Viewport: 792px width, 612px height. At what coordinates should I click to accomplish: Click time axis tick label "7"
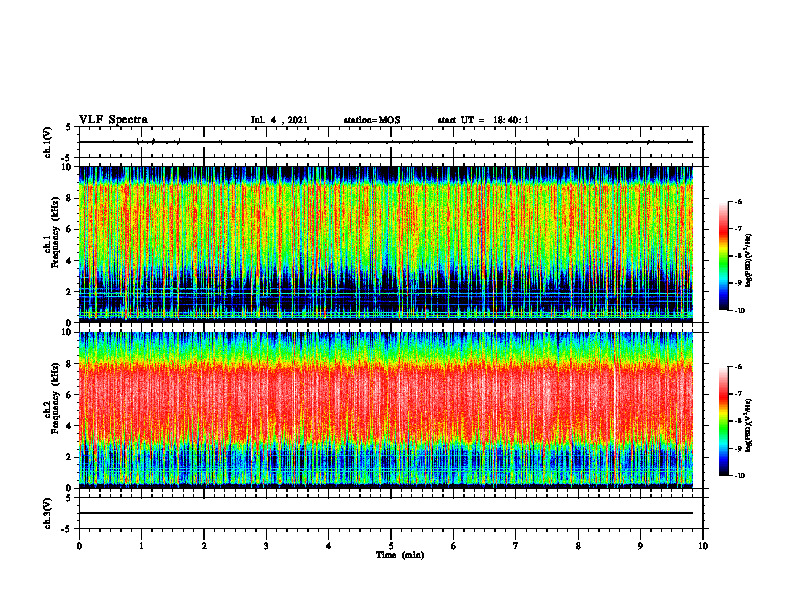coord(516,546)
